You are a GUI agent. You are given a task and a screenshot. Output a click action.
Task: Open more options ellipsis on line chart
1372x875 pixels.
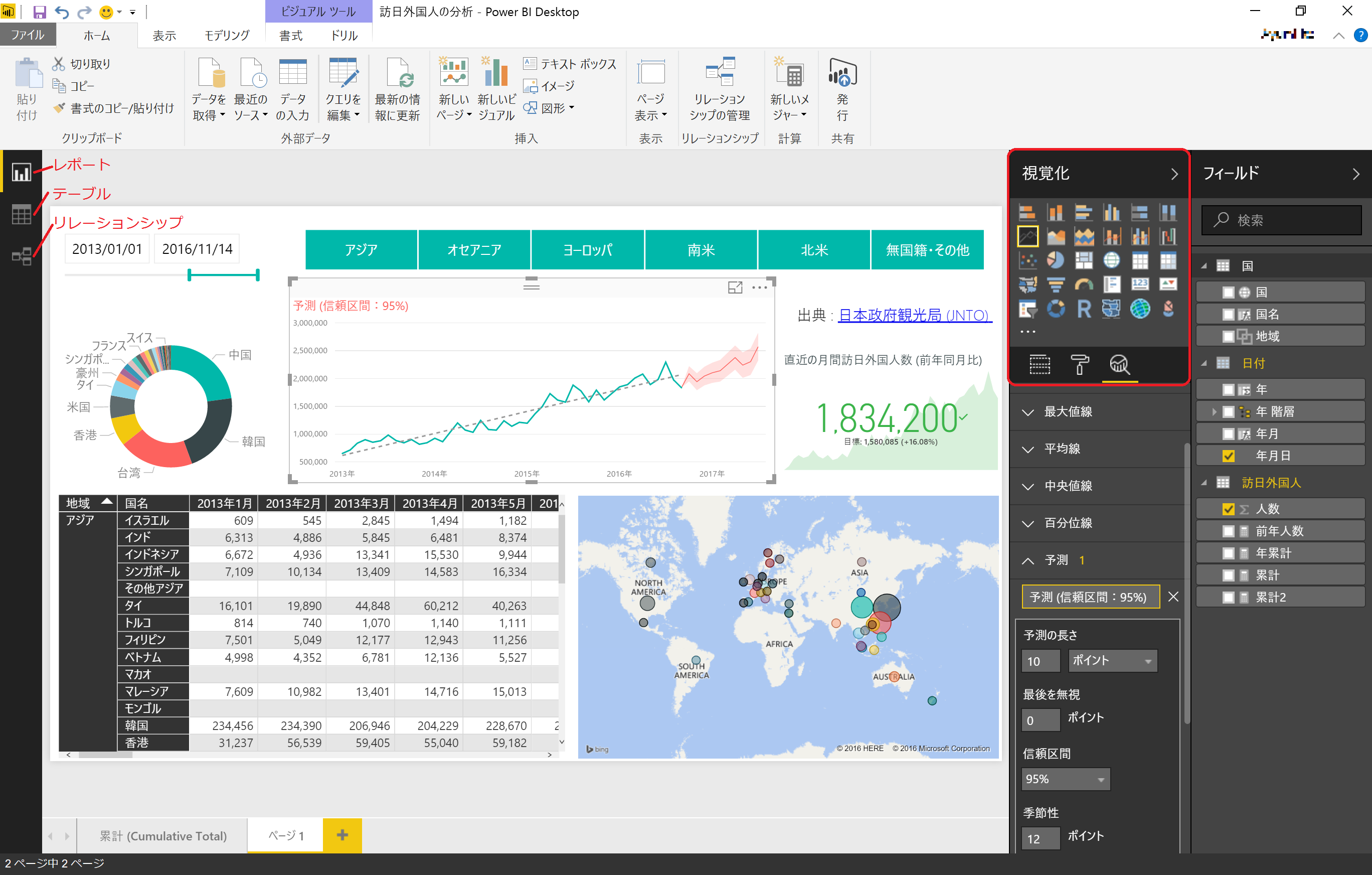click(760, 287)
